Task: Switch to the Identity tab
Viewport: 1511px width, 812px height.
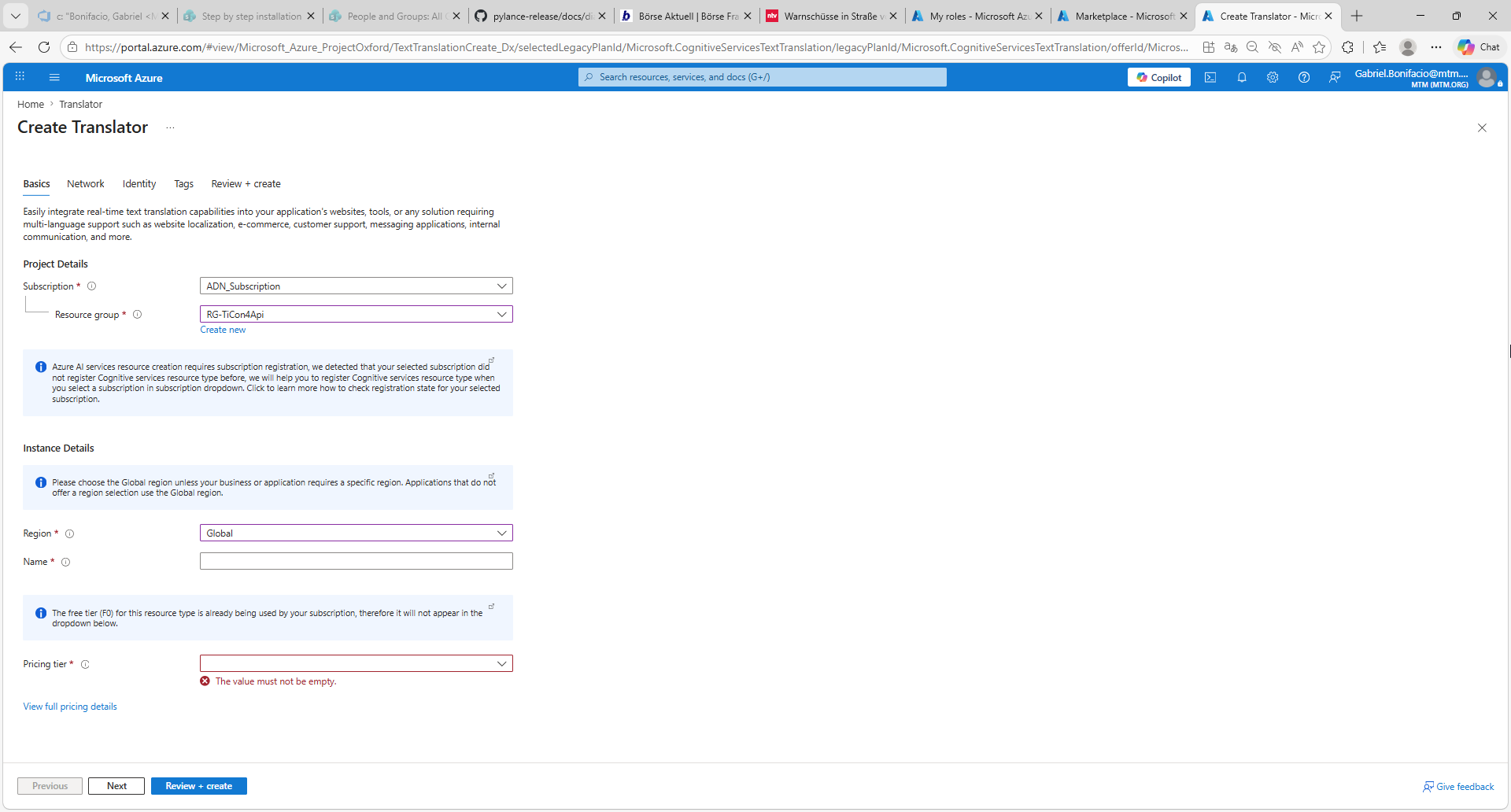Action: (x=139, y=184)
